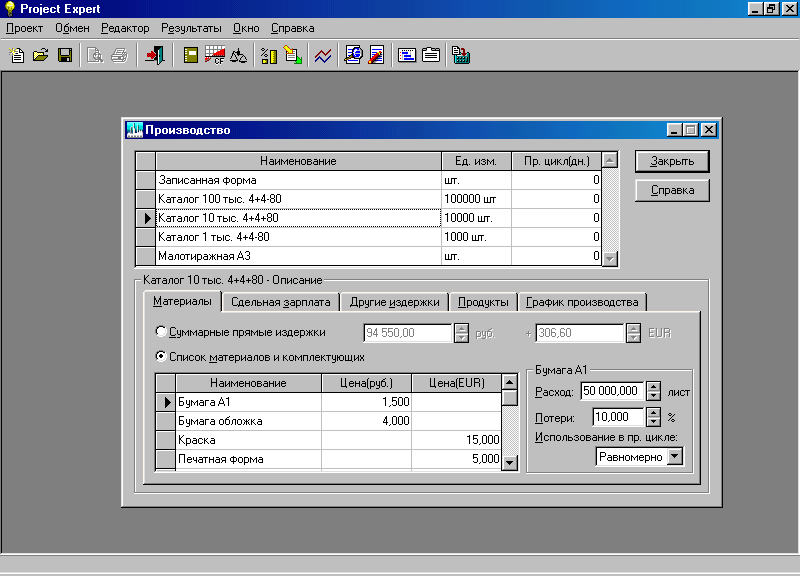Viewport: 800px width, 576px height.
Task: Open the balance scales toolbar icon
Action: click(x=238, y=55)
